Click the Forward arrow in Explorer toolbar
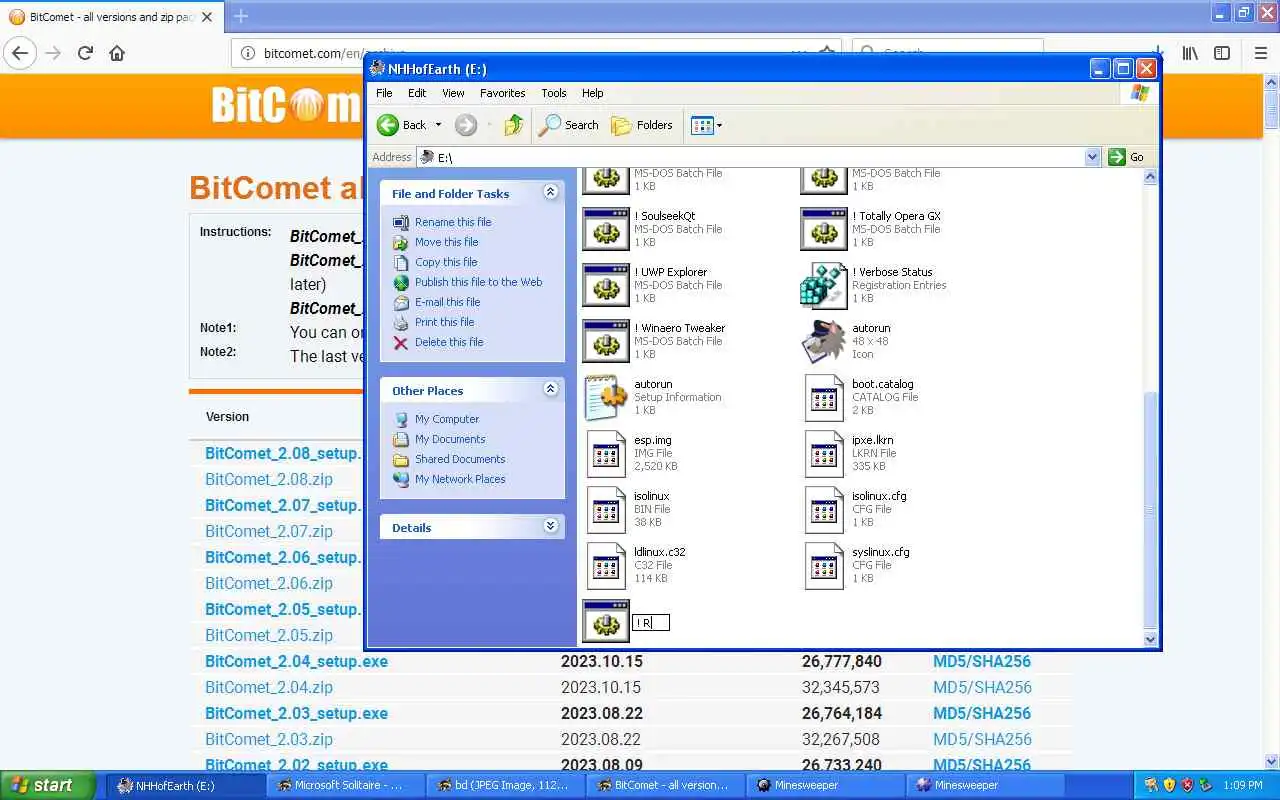 pyautogui.click(x=466, y=125)
